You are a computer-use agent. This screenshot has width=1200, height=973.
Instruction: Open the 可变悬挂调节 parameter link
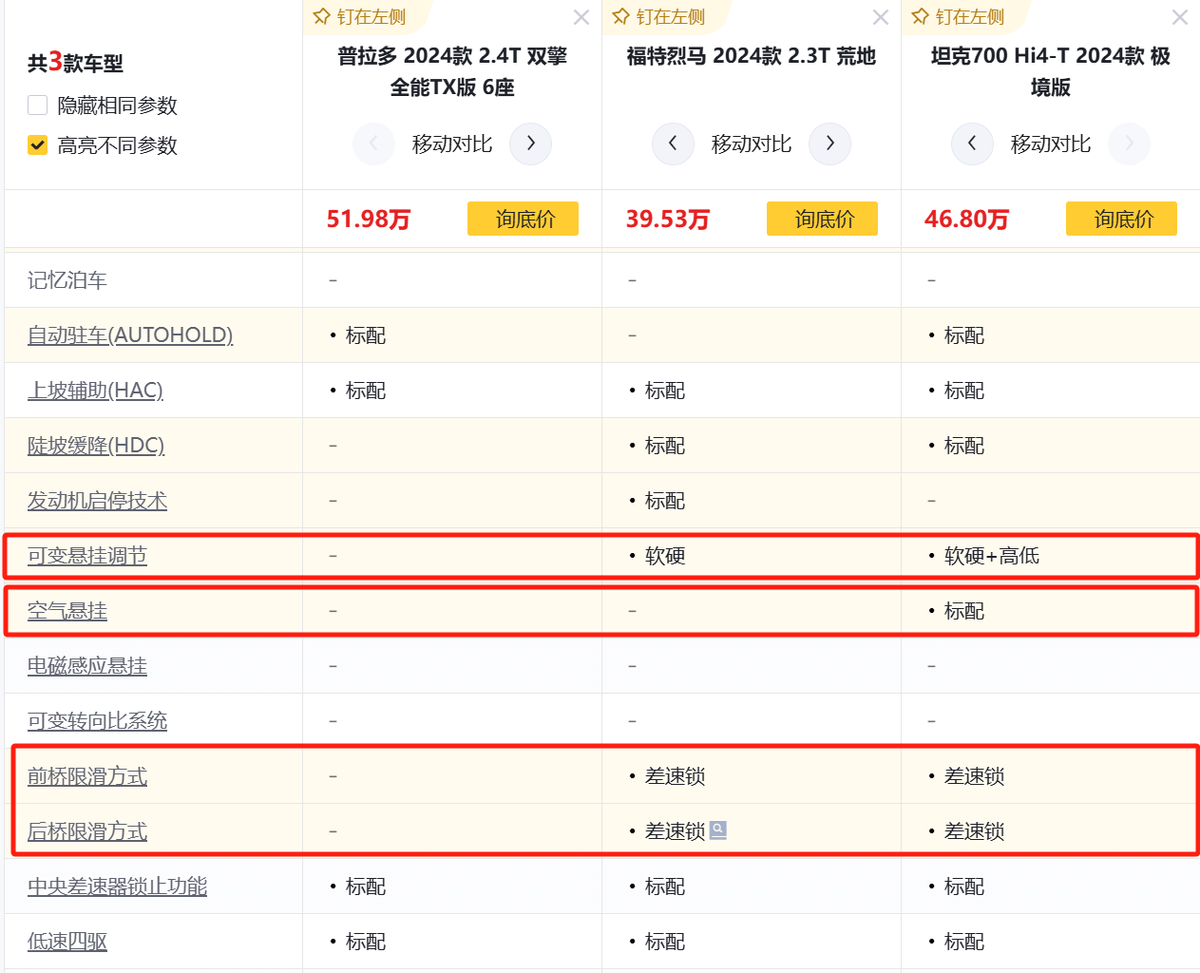click(x=86, y=555)
